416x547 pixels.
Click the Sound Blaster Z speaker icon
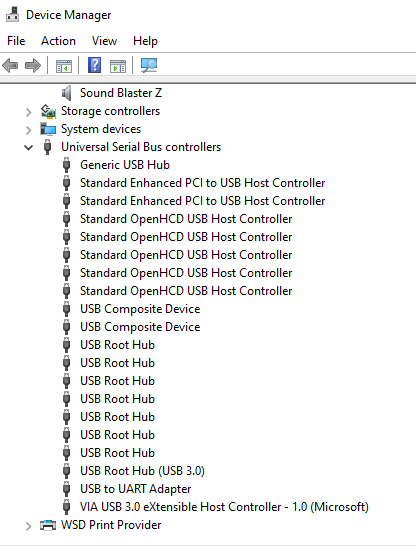click(67, 93)
